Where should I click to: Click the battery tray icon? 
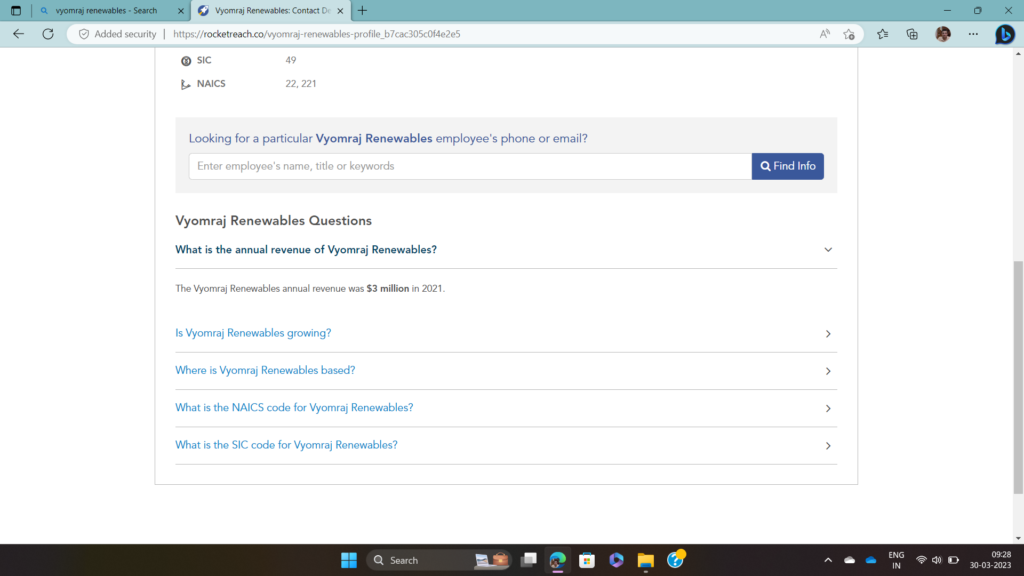point(953,560)
